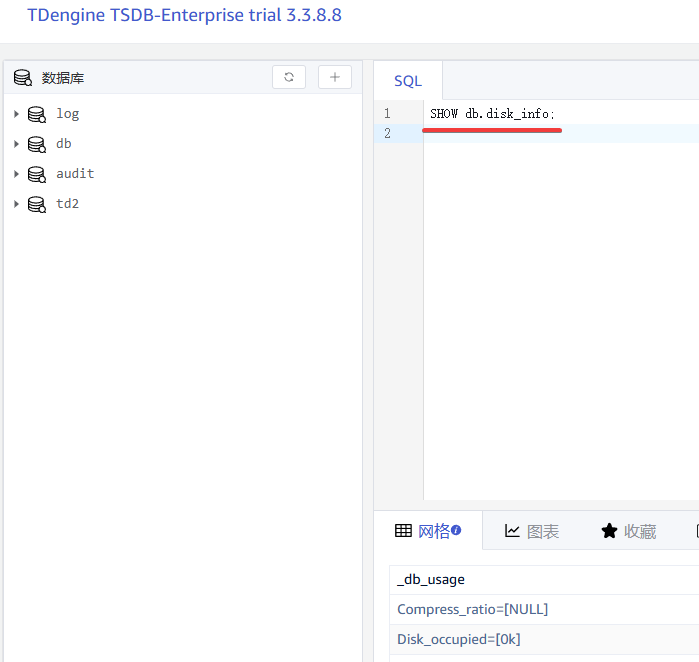The image size is (699, 662).
Task: Click the info icon beside 网格
Action: 456,530
